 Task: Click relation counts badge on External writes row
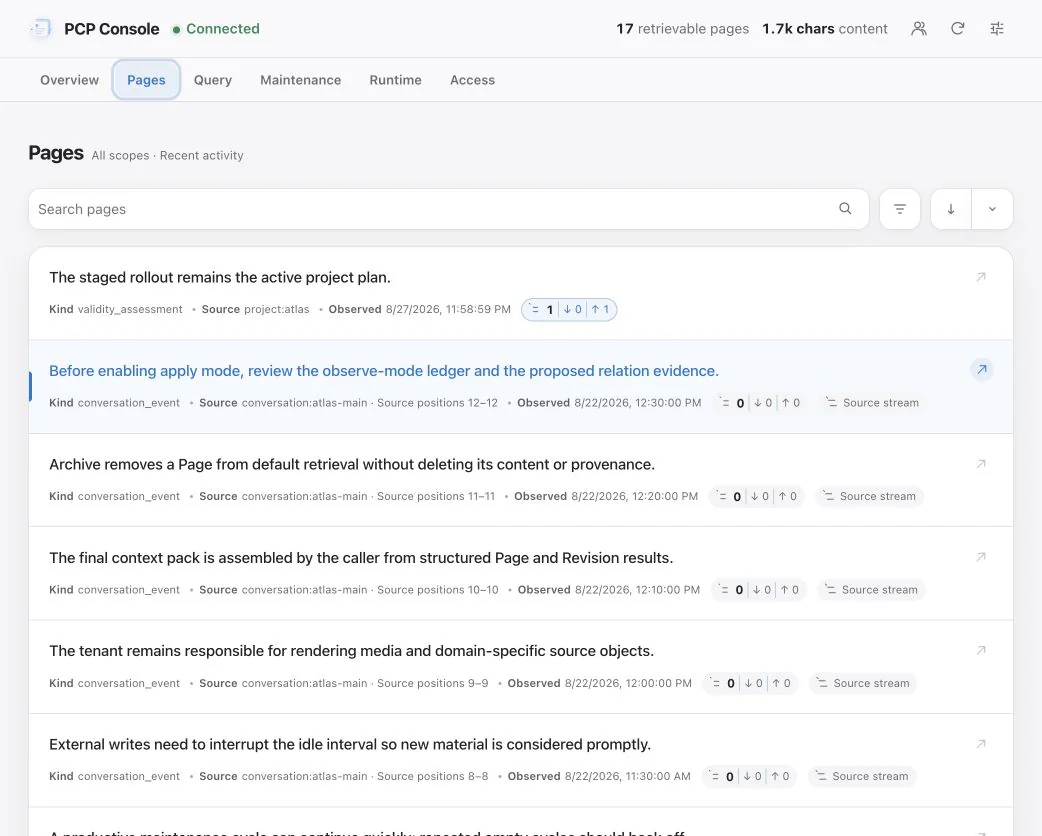coord(749,776)
